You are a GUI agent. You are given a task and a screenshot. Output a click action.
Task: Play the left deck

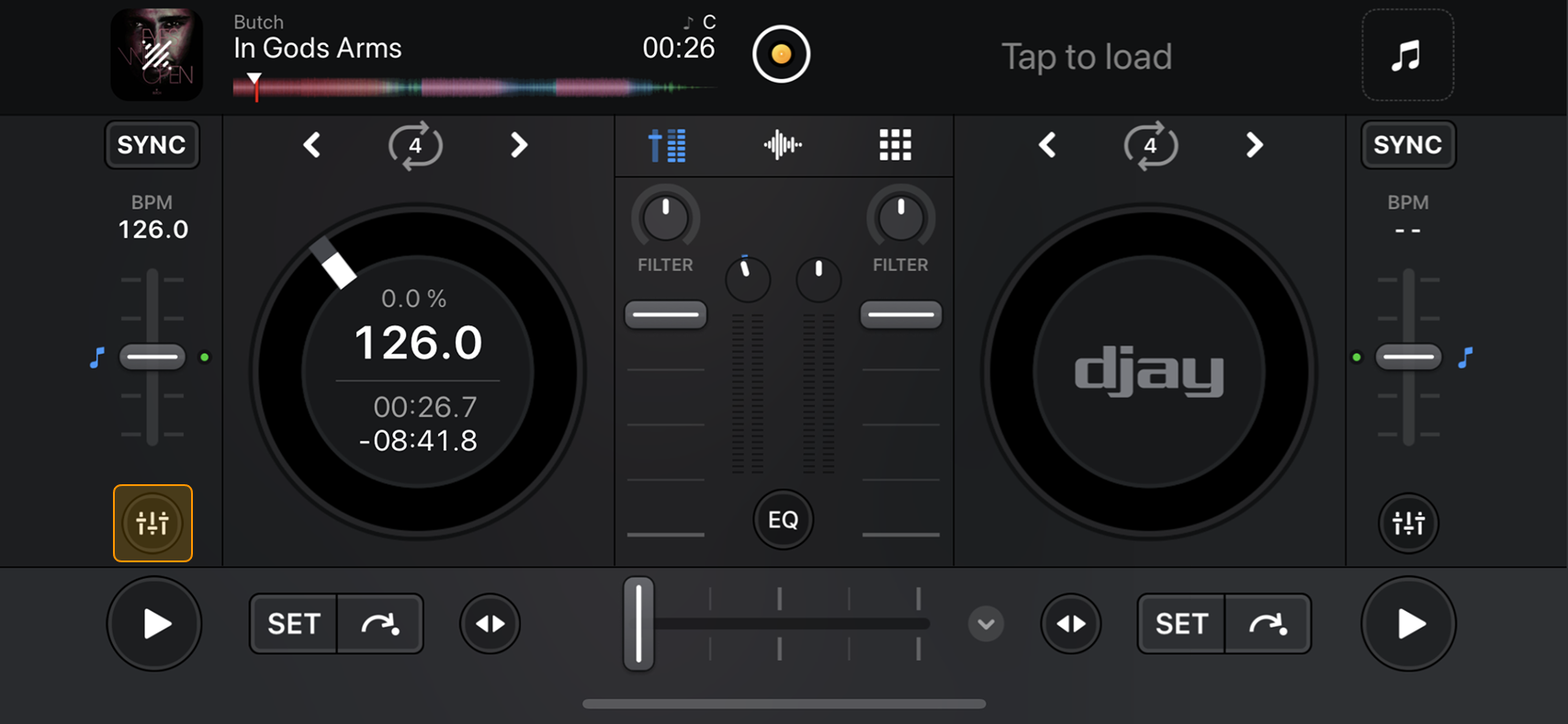click(x=154, y=624)
